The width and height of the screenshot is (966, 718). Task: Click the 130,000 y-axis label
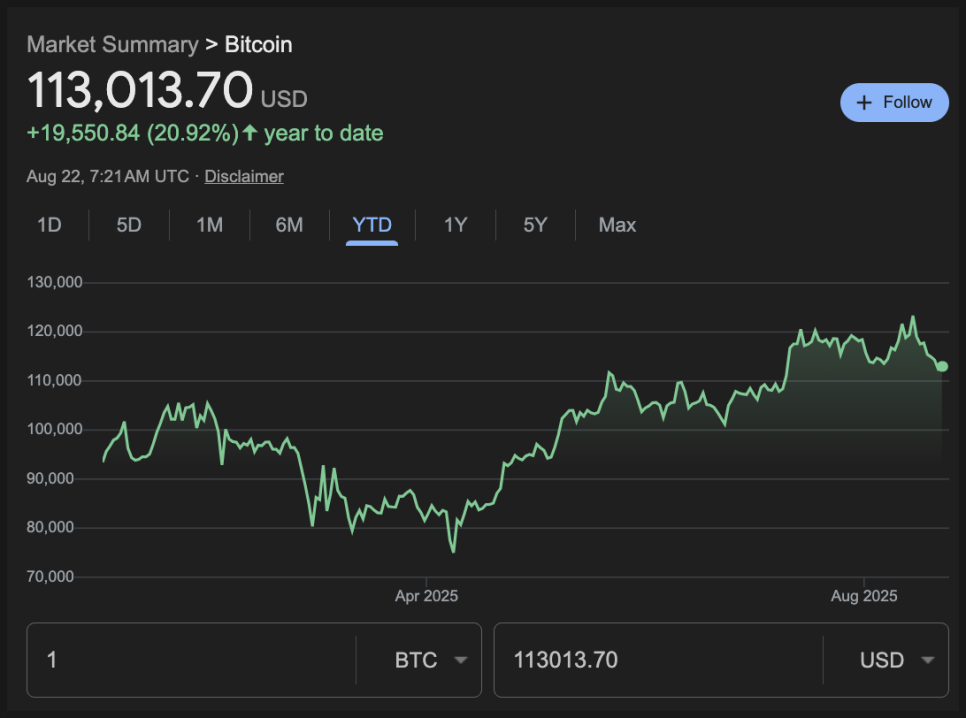coord(54,282)
